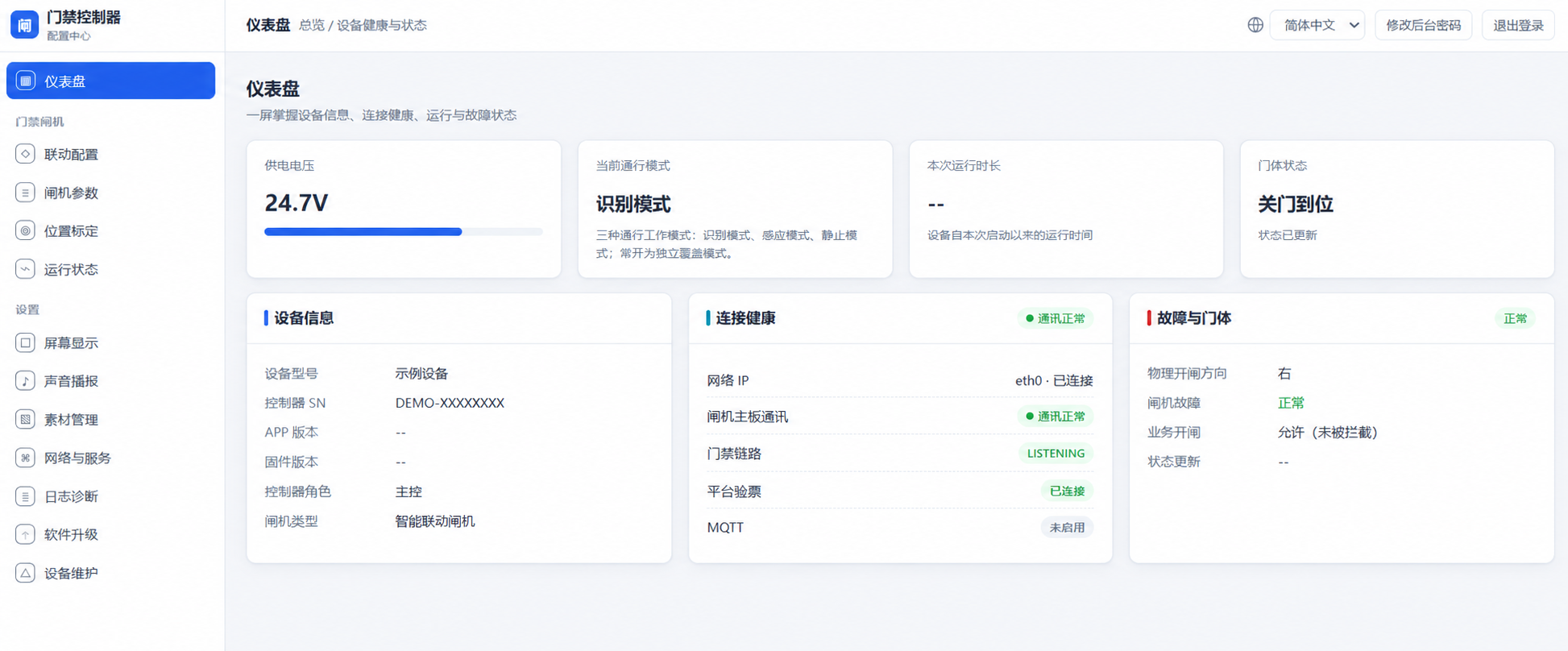This screenshot has height=651, width=1568.
Task: Click the 网络与服务 sidebar icon
Action: [x=25, y=458]
